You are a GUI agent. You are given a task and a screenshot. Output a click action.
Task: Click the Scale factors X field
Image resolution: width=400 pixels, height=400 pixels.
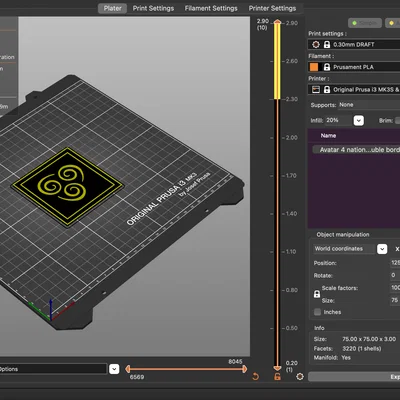pos(395,287)
